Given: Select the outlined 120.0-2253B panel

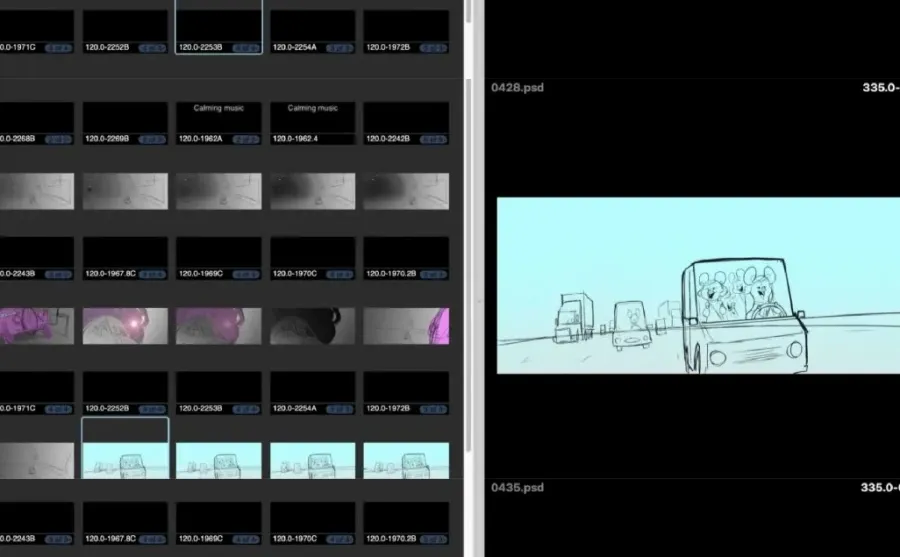Looking at the screenshot, I should [219, 27].
